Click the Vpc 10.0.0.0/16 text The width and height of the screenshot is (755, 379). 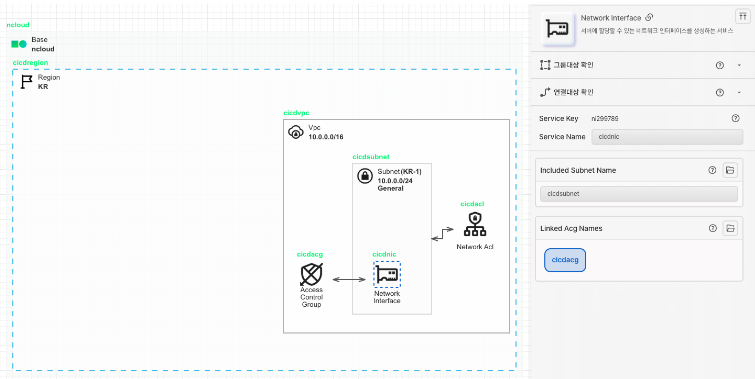326,132
